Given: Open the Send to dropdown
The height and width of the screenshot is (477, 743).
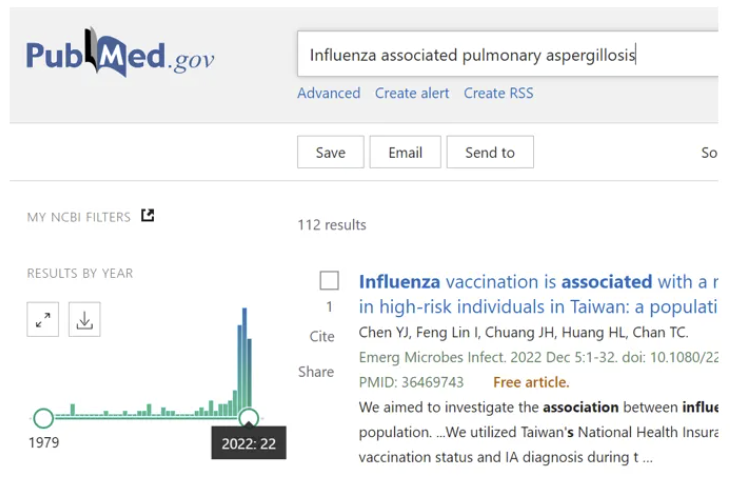Looking at the screenshot, I should (489, 152).
